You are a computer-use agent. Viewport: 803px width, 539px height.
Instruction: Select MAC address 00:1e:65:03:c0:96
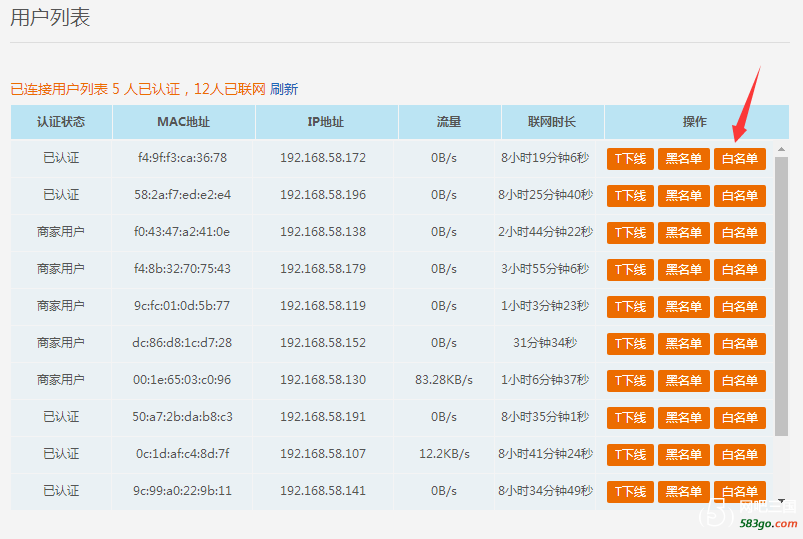[x=182, y=380]
